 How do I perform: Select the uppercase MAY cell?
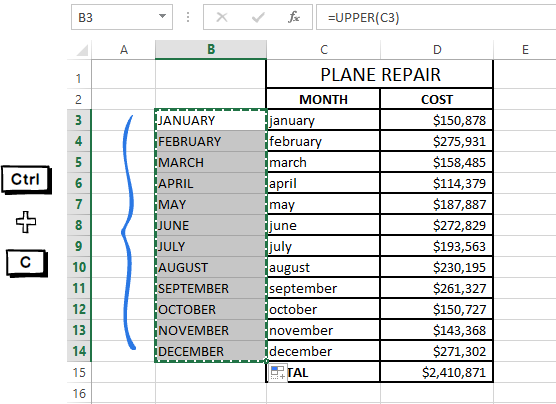click(211, 204)
